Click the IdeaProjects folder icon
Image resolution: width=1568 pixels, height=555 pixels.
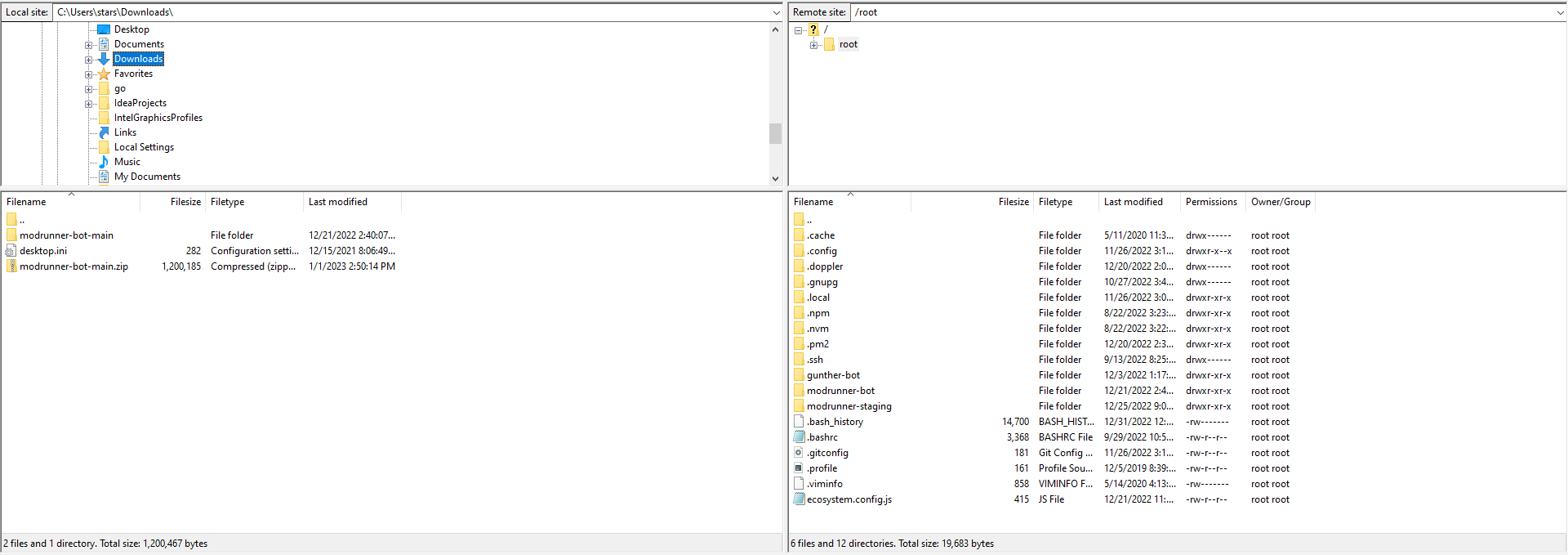[x=104, y=103]
